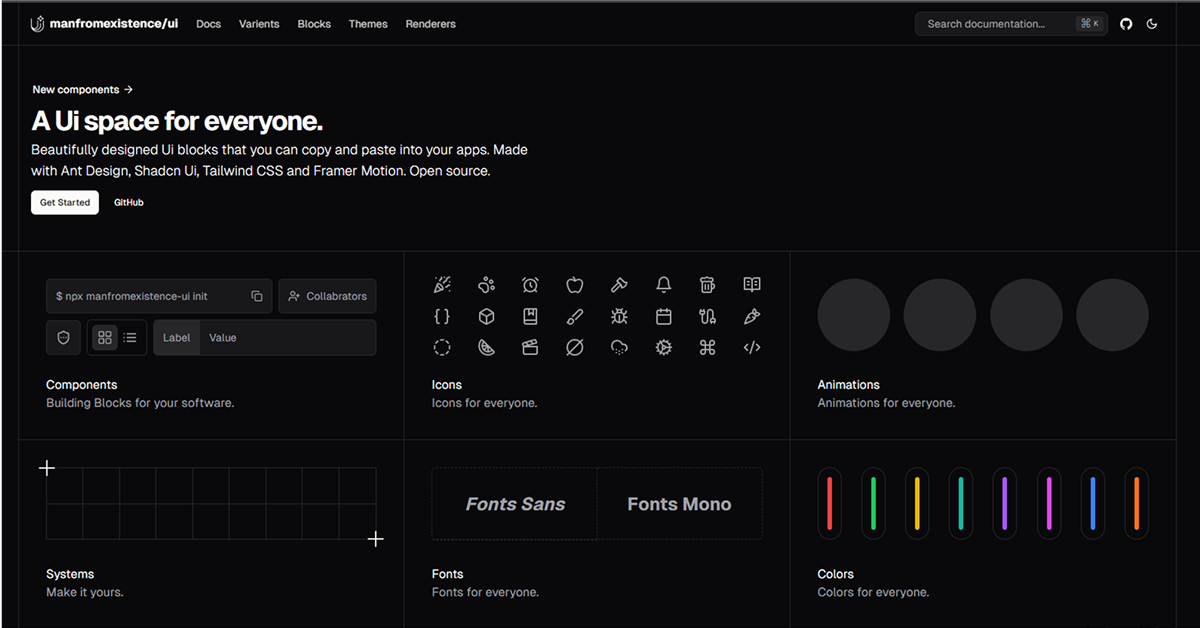Click the code brackets icon

pos(752,347)
